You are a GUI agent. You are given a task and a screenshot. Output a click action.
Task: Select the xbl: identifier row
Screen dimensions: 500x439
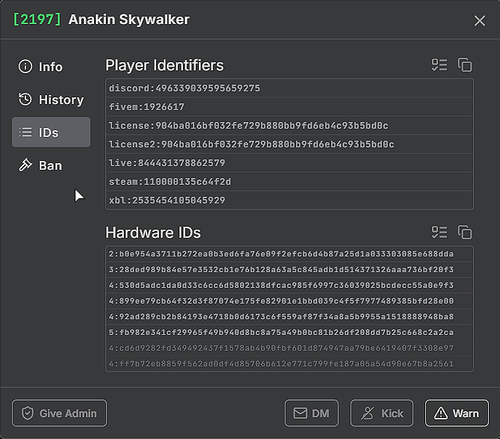tap(289, 200)
